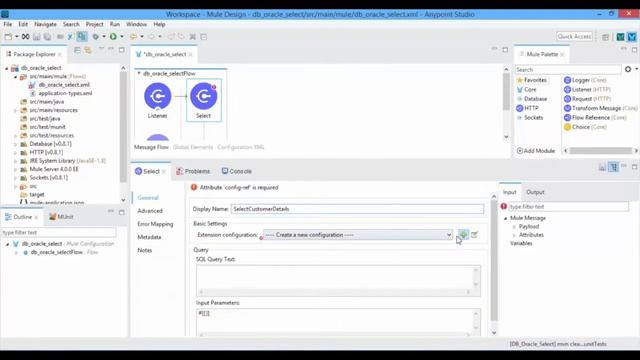
Task: Switch to the Output metadata tab
Action: pos(535,192)
